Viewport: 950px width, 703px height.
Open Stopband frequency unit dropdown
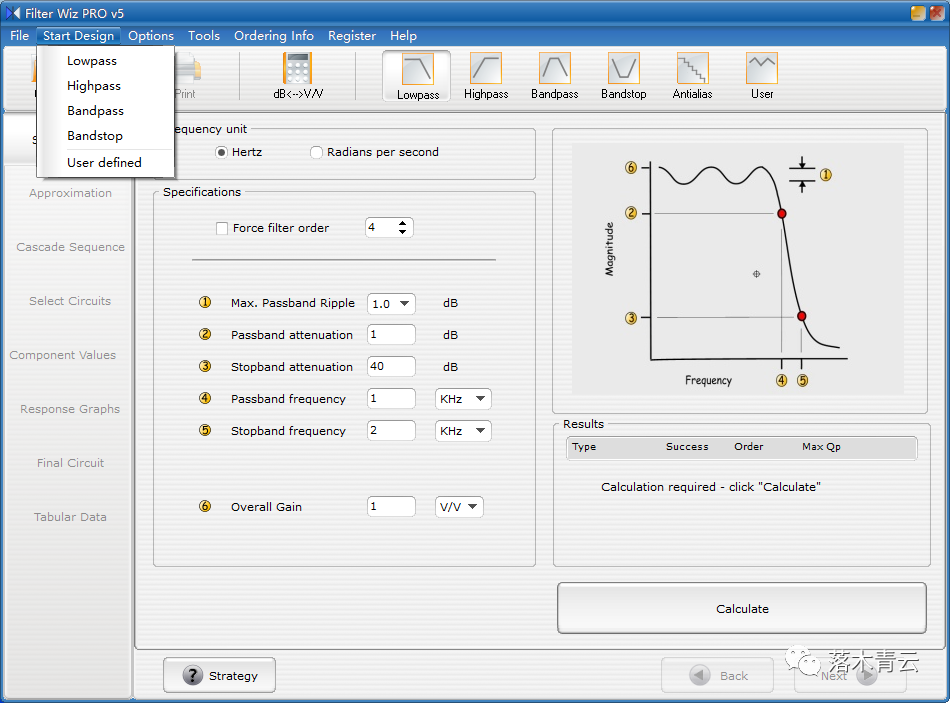point(463,431)
